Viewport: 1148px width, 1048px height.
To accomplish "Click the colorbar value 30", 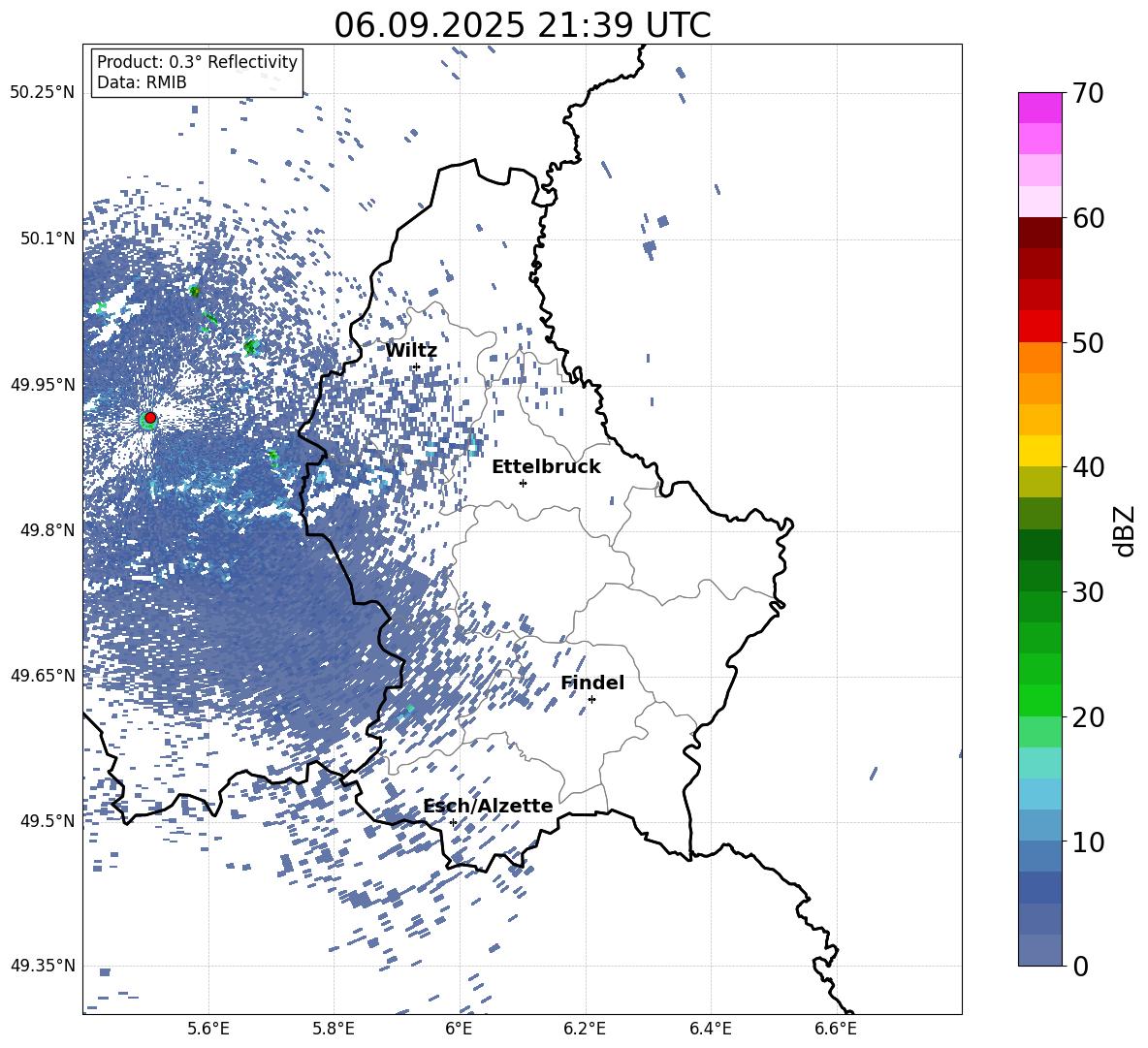I will click(x=1088, y=592).
